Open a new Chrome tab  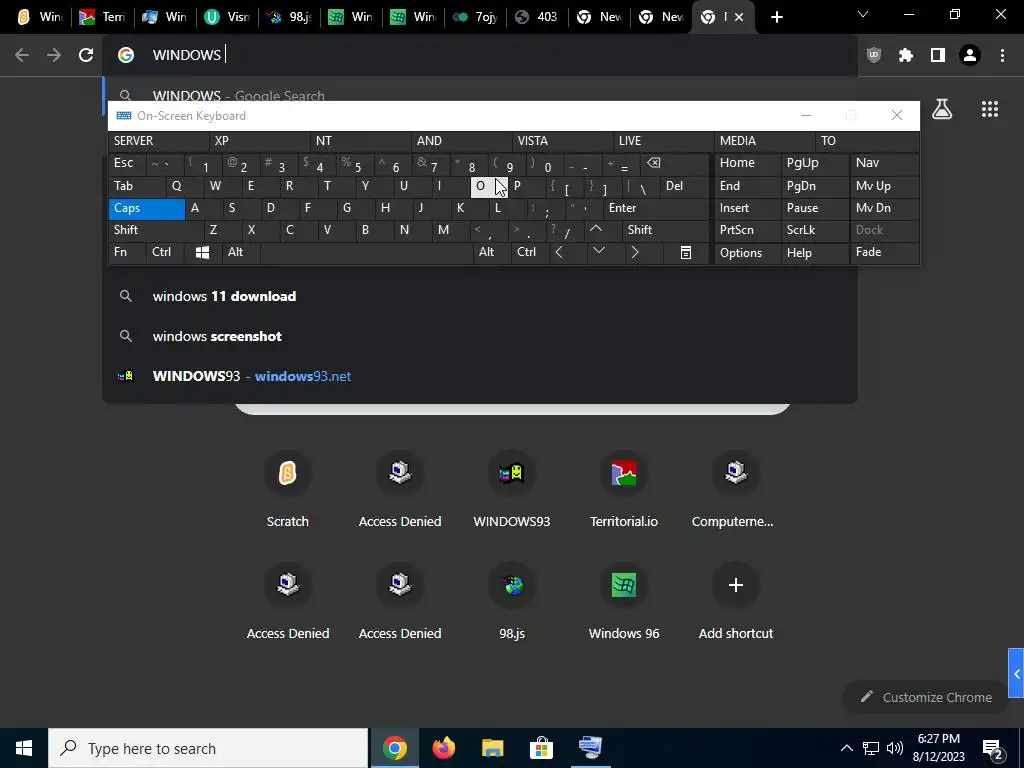tap(776, 17)
